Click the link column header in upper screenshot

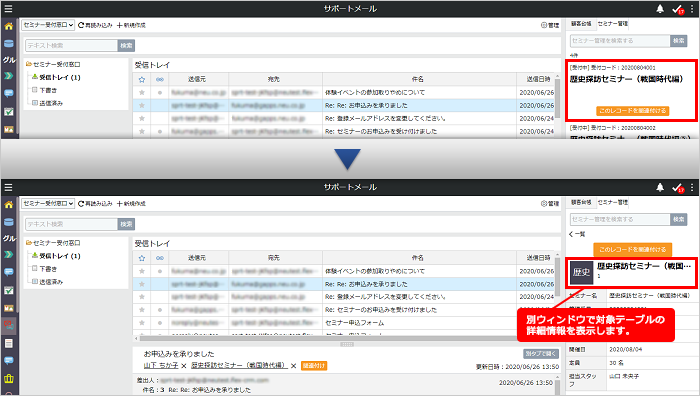160,79
